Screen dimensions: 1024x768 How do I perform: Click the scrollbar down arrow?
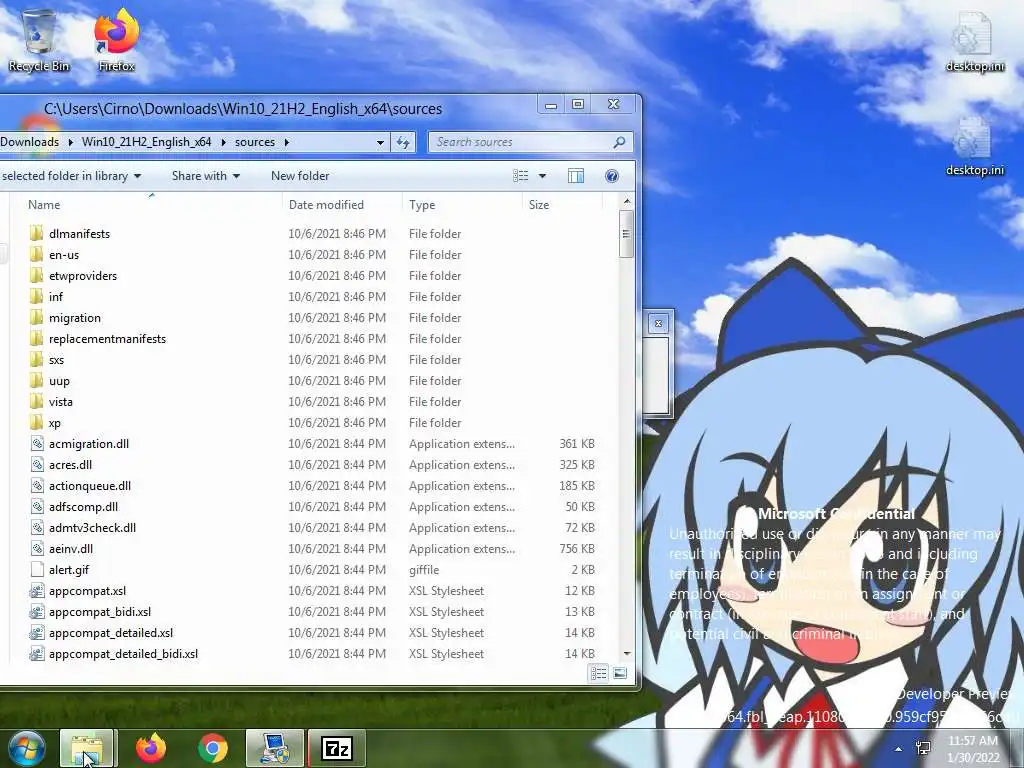[x=626, y=653]
